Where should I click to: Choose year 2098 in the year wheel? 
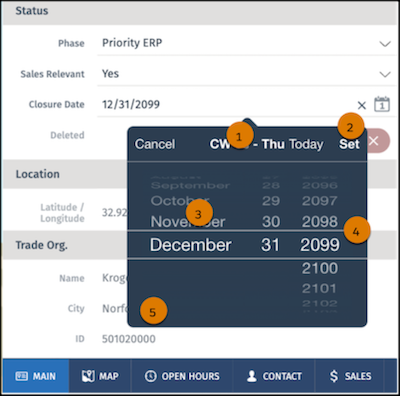(320, 222)
